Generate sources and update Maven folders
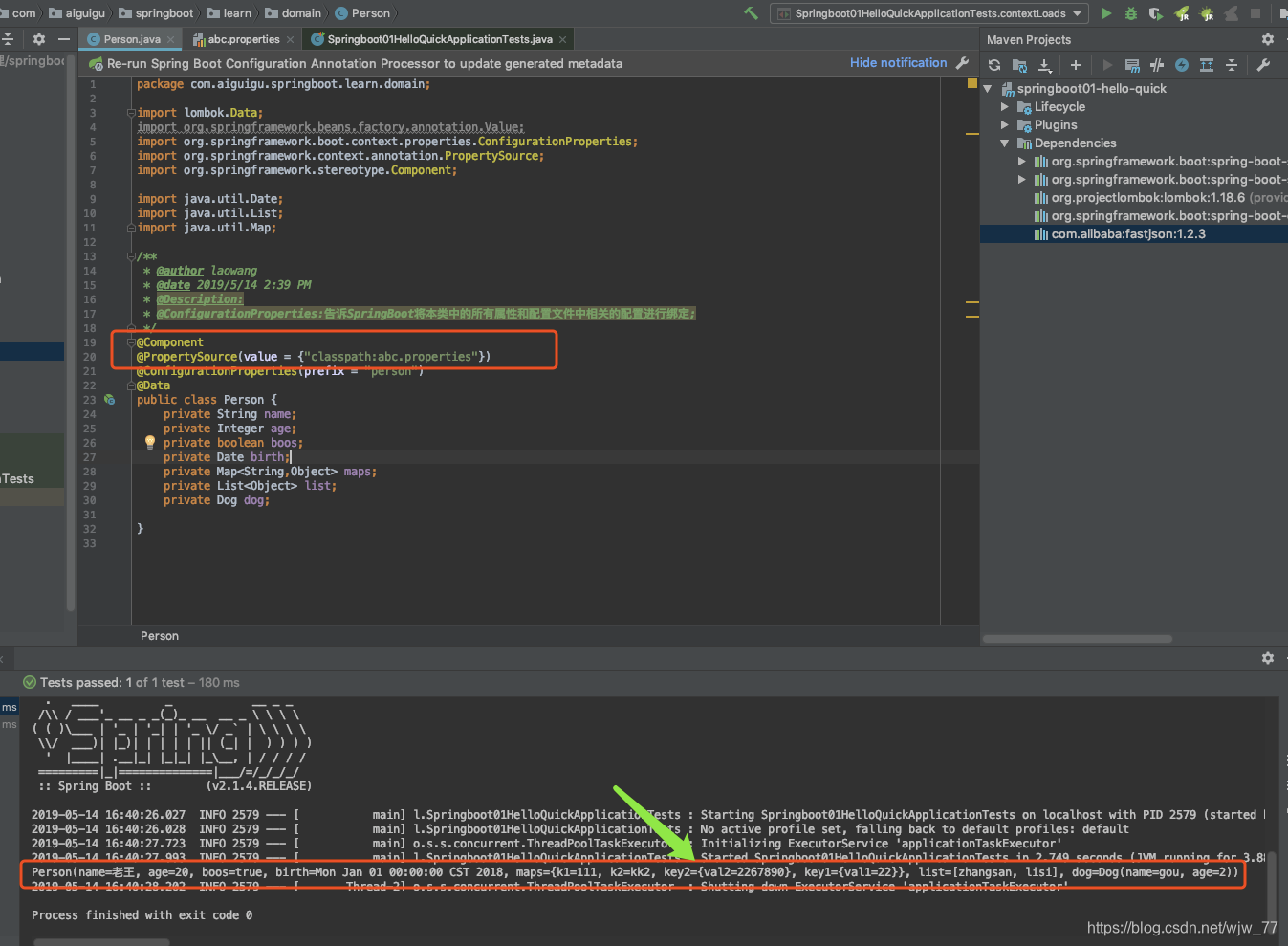Viewport: 1288px width, 946px height. coord(1019,65)
